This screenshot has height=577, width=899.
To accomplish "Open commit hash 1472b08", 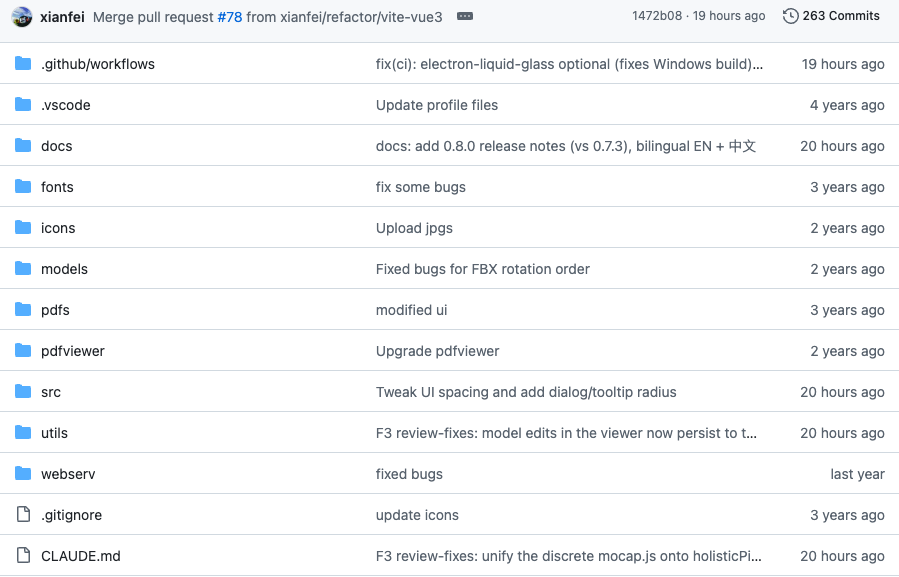I will pyautogui.click(x=657, y=16).
